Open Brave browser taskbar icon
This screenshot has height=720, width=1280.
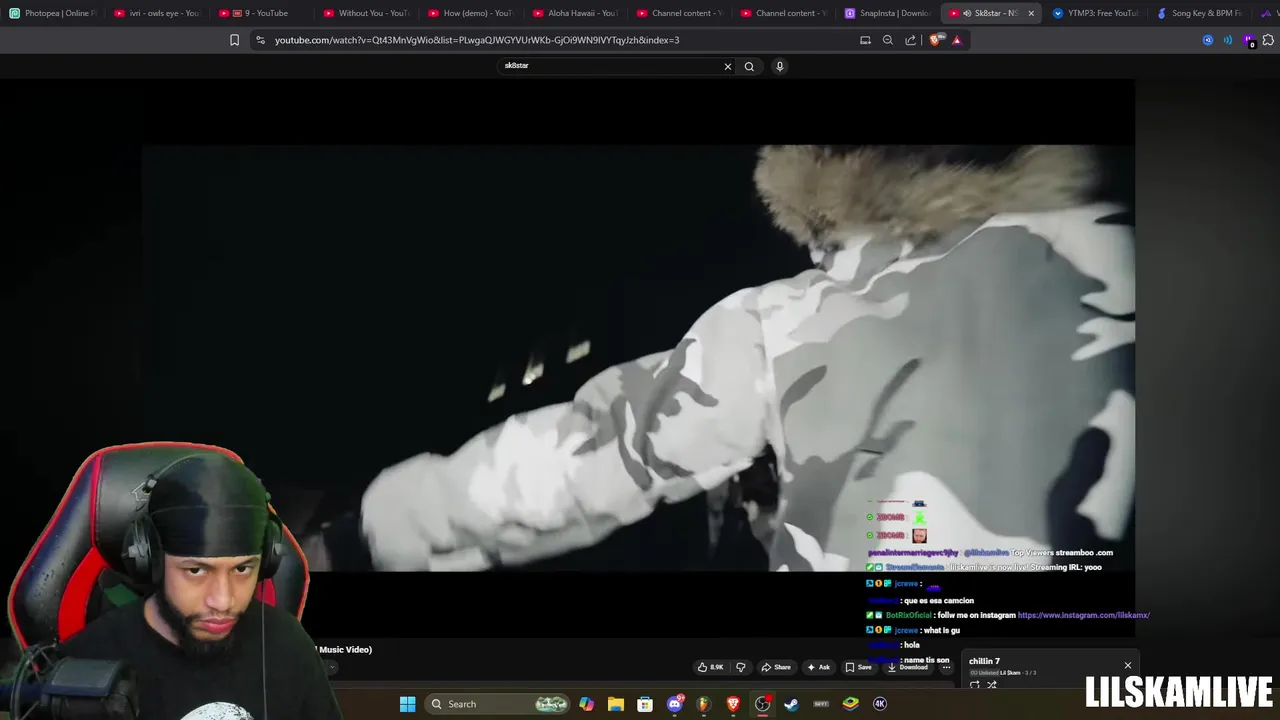pos(733,704)
